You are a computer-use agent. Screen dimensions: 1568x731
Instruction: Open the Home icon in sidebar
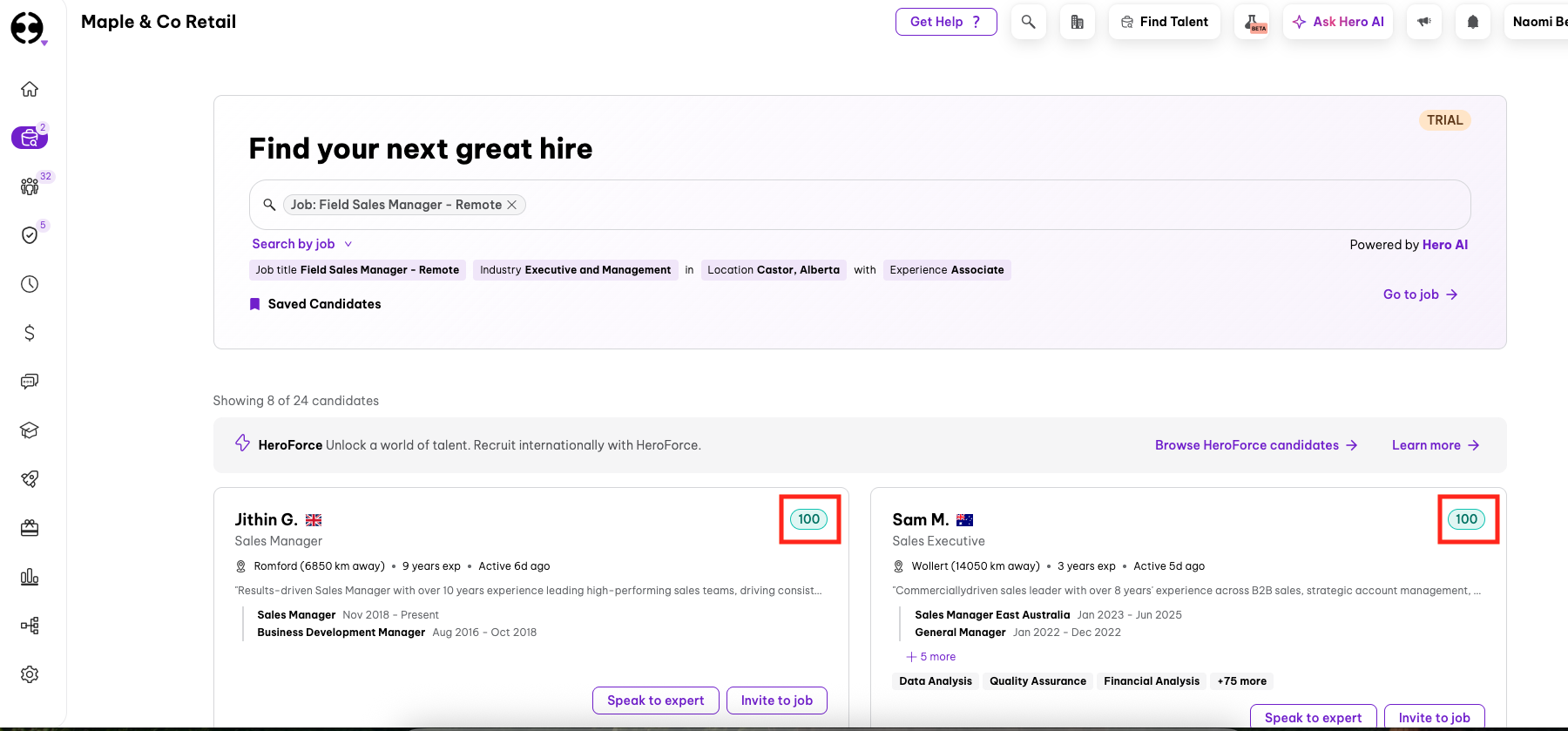pyautogui.click(x=30, y=89)
